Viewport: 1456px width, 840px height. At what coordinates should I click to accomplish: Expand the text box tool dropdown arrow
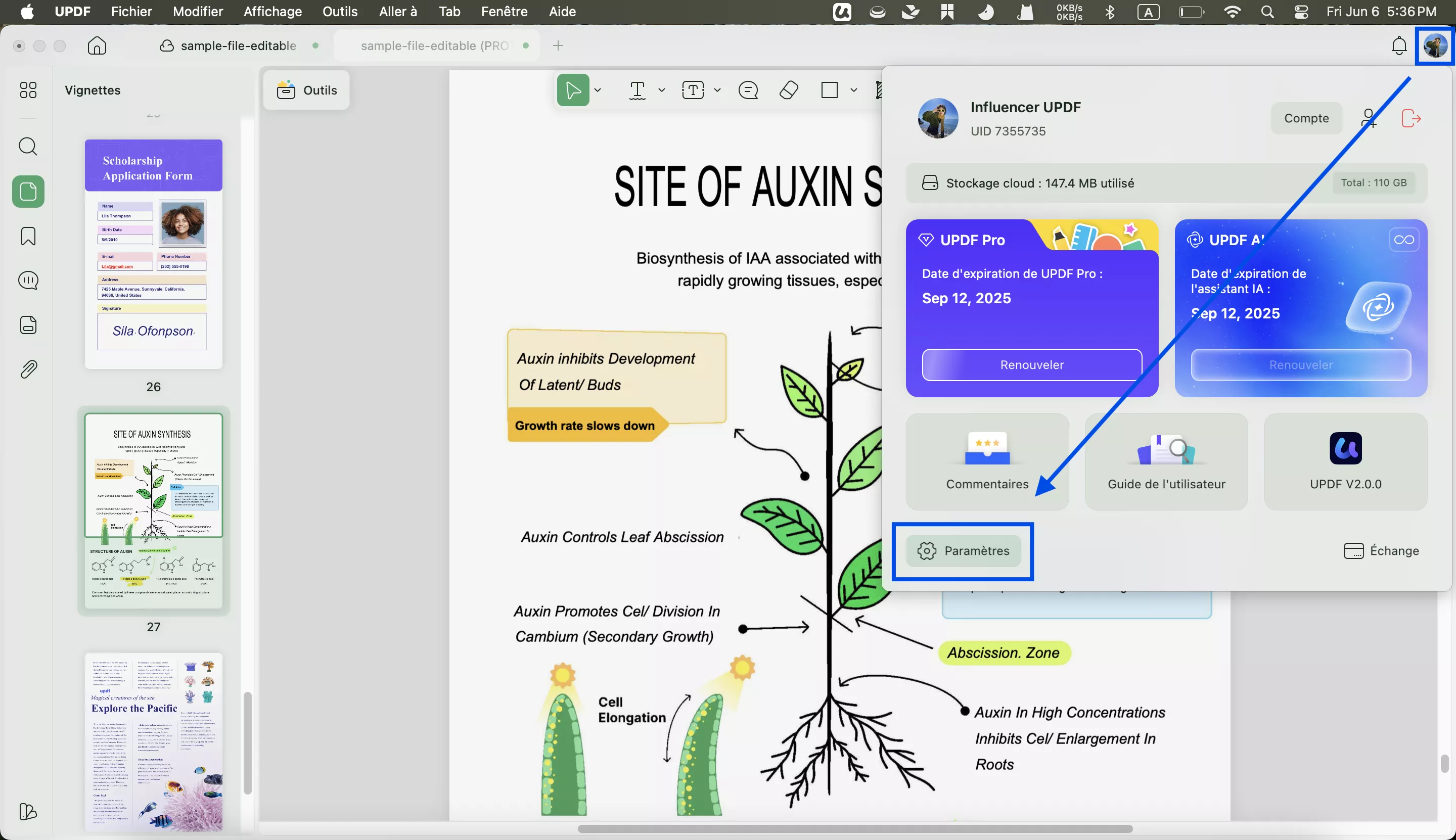717,90
